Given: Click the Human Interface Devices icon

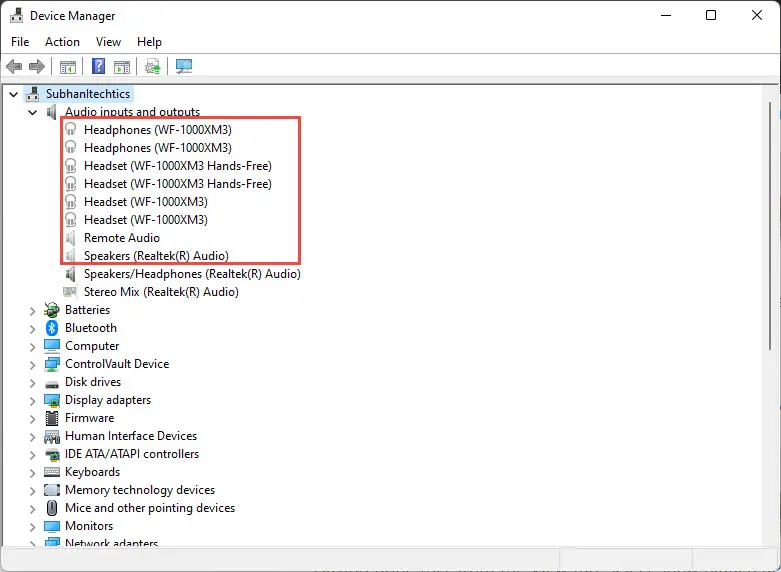Looking at the screenshot, I should 52,436.
